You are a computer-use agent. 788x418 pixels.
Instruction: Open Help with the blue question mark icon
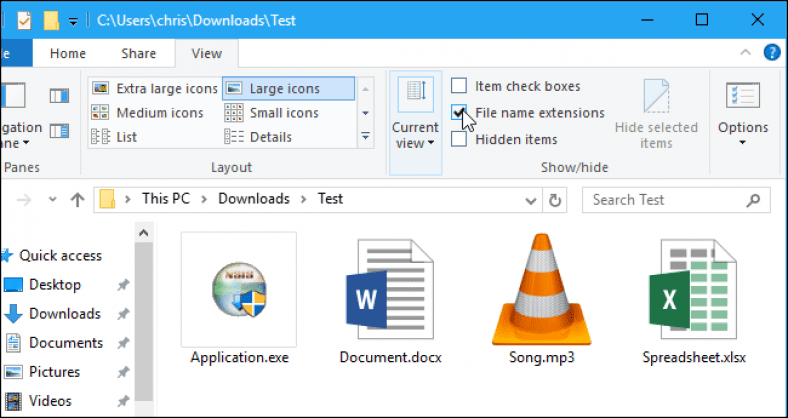(772, 52)
